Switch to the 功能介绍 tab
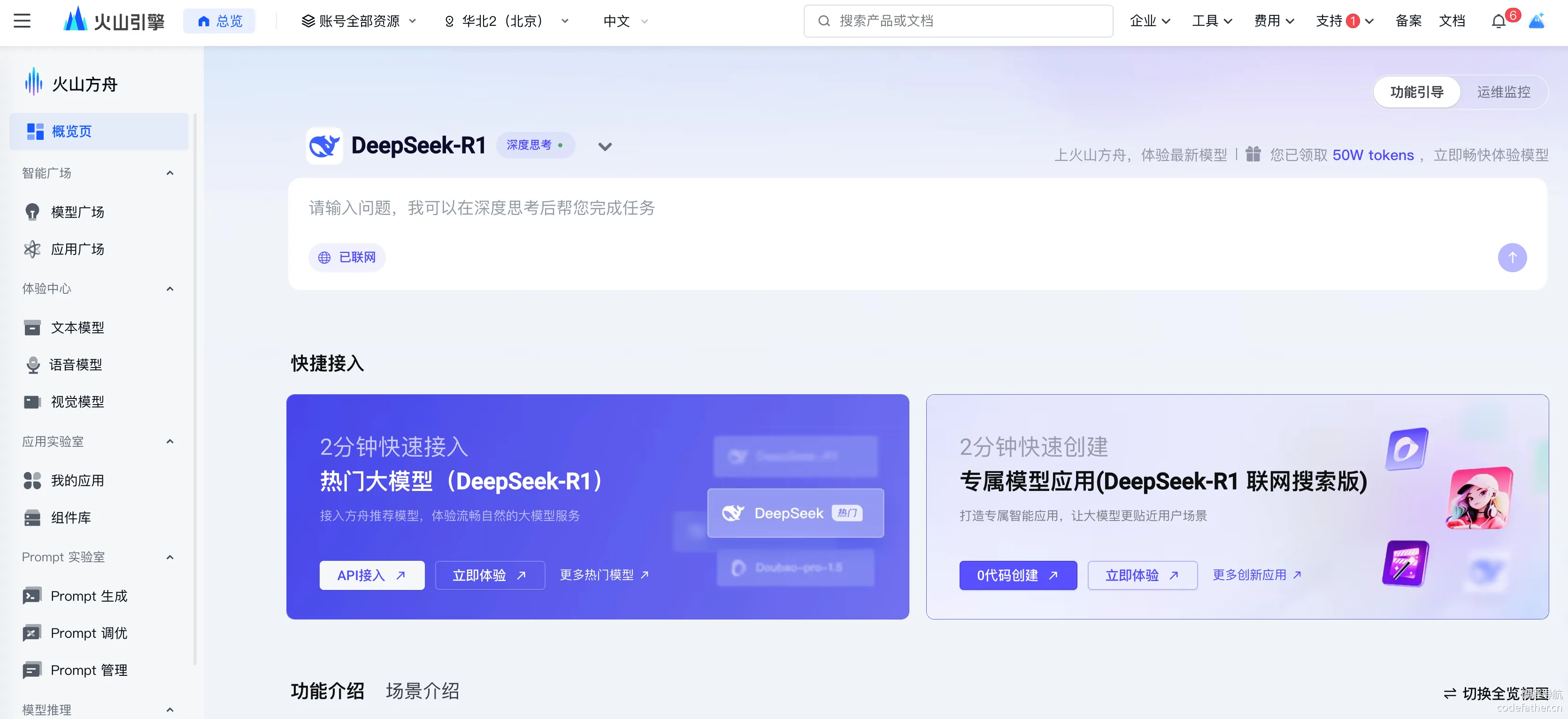This screenshot has height=719, width=1568. point(328,691)
